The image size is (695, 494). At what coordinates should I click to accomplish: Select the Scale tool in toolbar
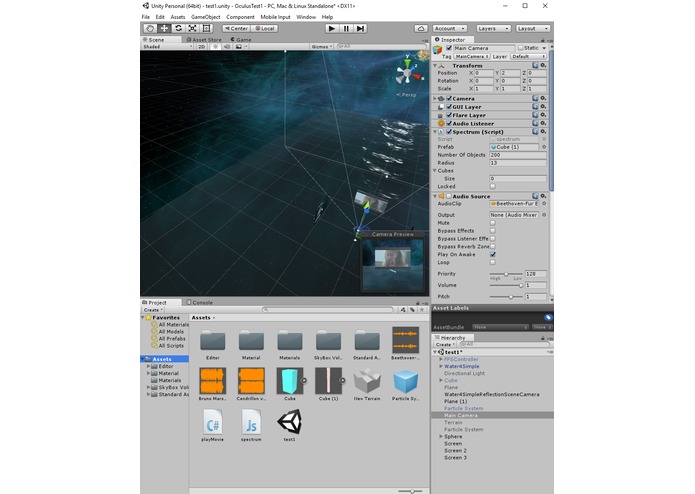pyautogui.click(x=192, y=28)
